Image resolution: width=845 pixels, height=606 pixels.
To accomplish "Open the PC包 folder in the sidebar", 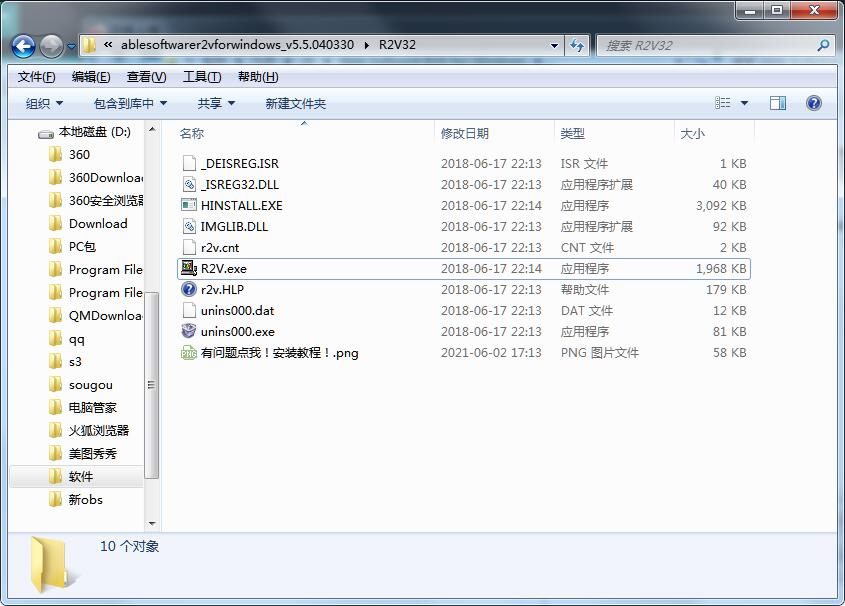I will [72, 247].
